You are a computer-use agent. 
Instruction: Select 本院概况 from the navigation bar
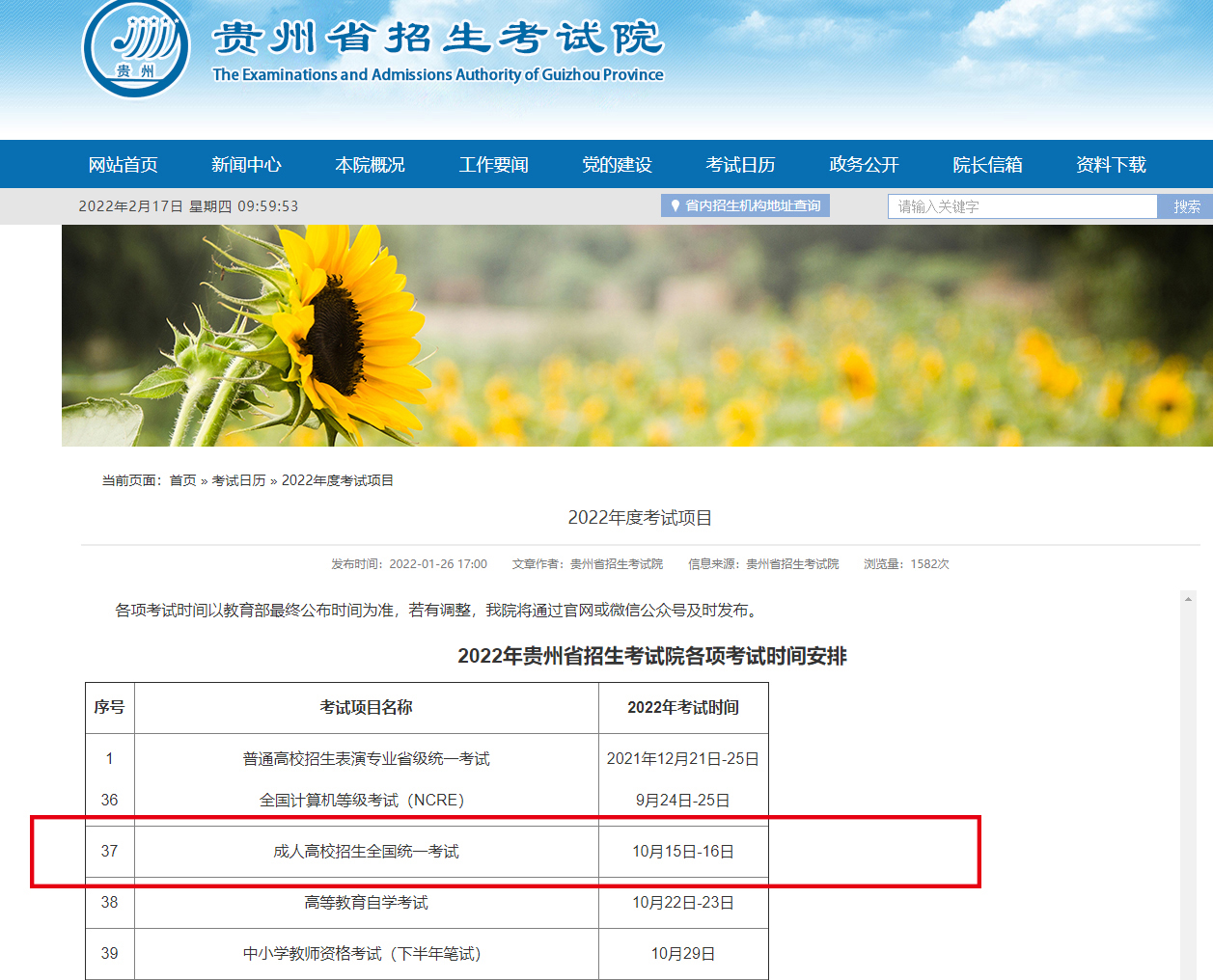(370, 164)
